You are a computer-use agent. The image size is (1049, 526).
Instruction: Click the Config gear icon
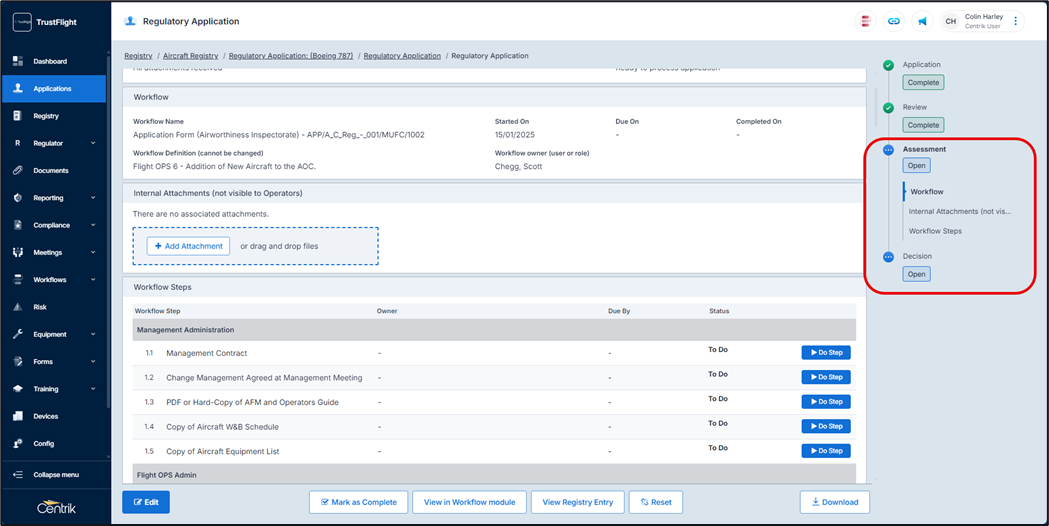[x=18, y=443]
